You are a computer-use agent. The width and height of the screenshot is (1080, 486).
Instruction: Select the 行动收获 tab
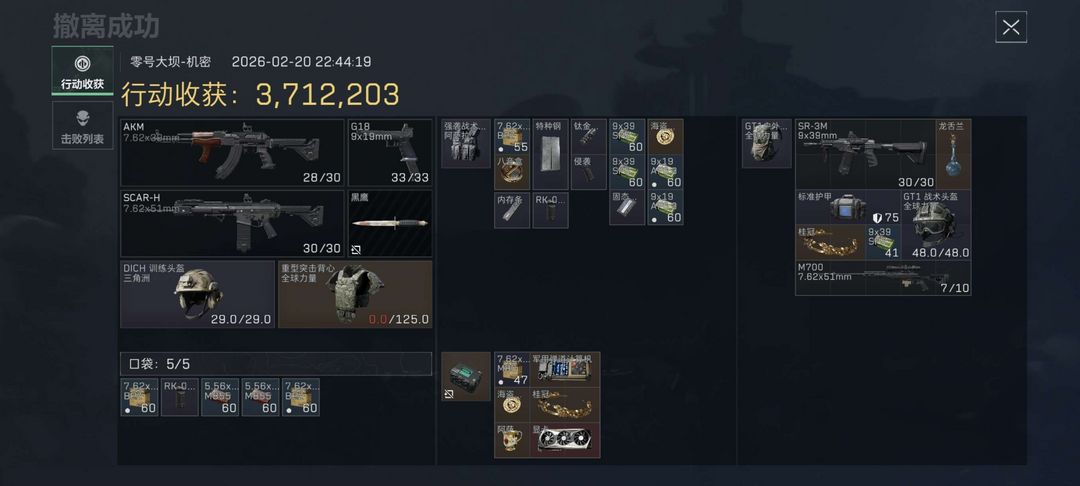[82, 70]
